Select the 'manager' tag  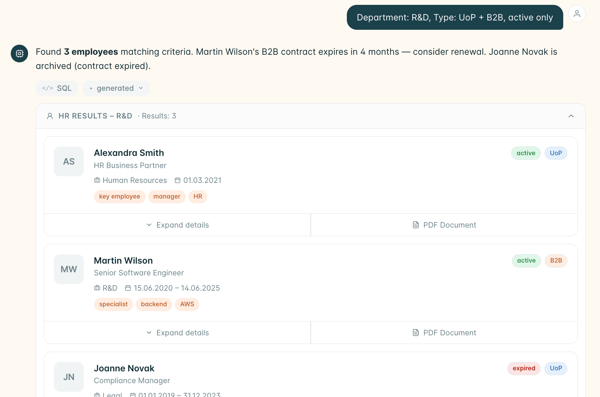coord(166,196)
